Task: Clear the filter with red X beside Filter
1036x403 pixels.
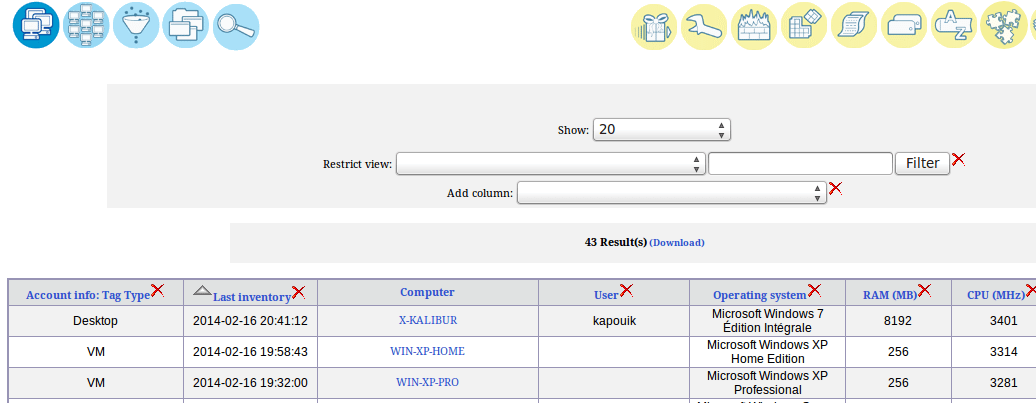Action: coord(958,159)
